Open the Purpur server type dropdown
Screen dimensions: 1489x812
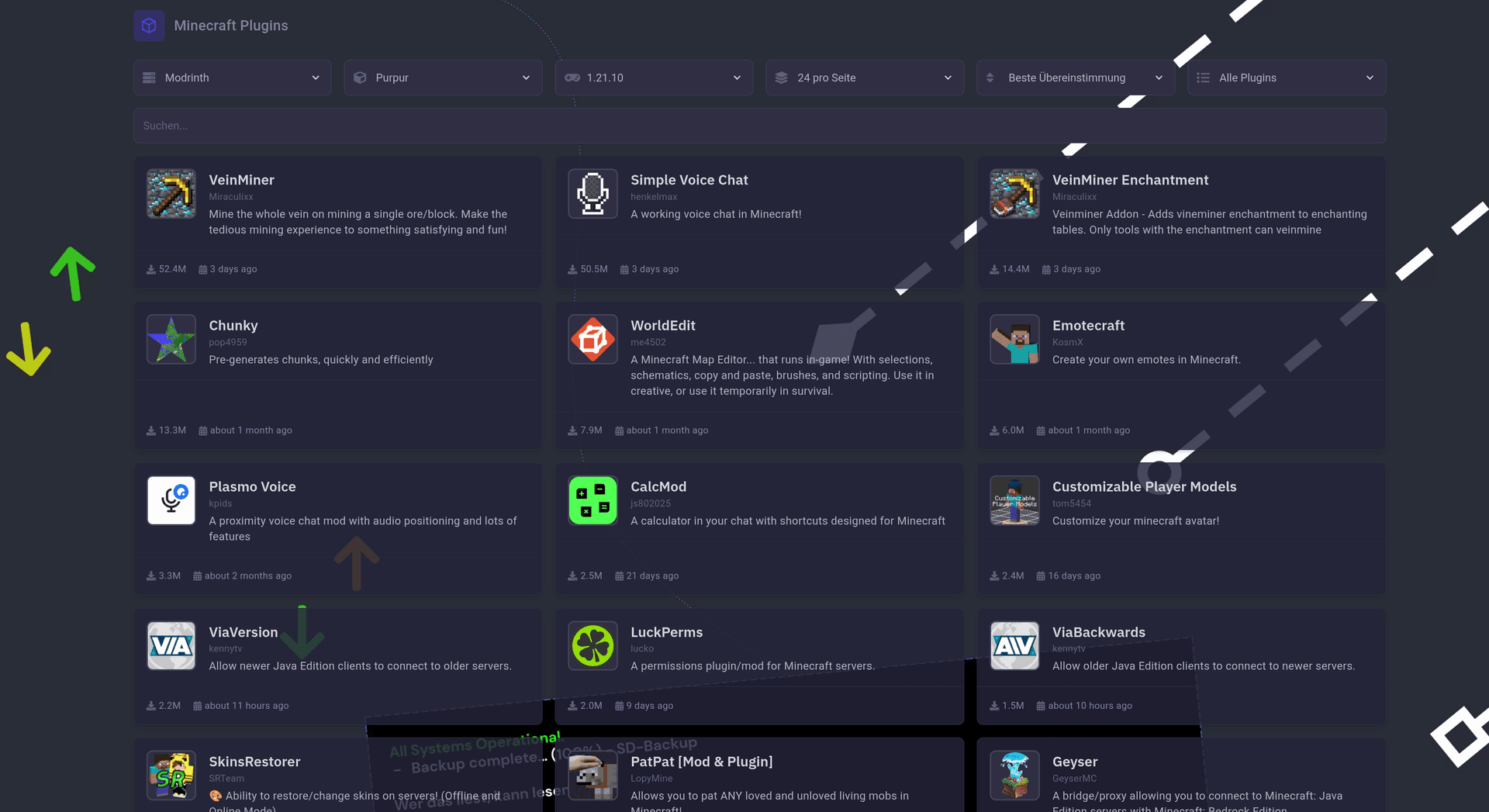point(443,78)
